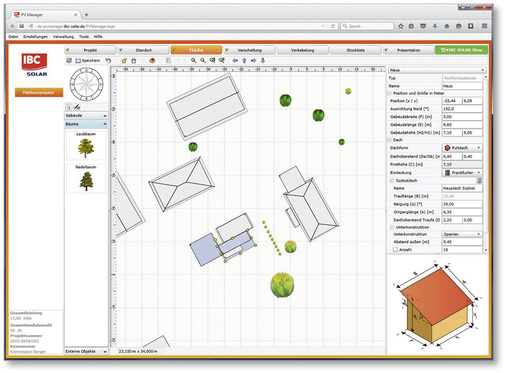
Task: Switch to the Verschaltung tab
Action: [x=249, y=50]
